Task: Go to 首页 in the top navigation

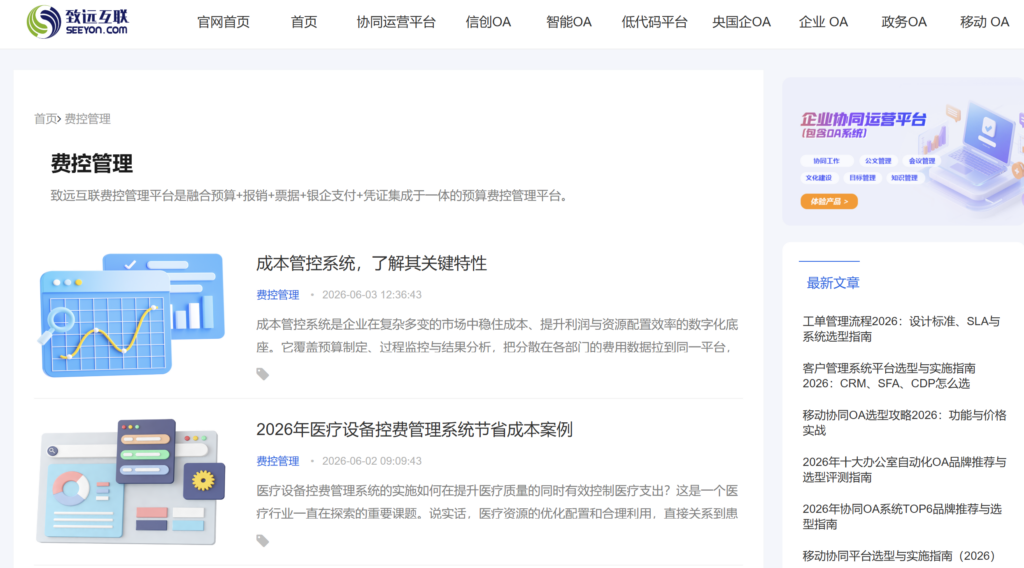Action: click(304, 22)
